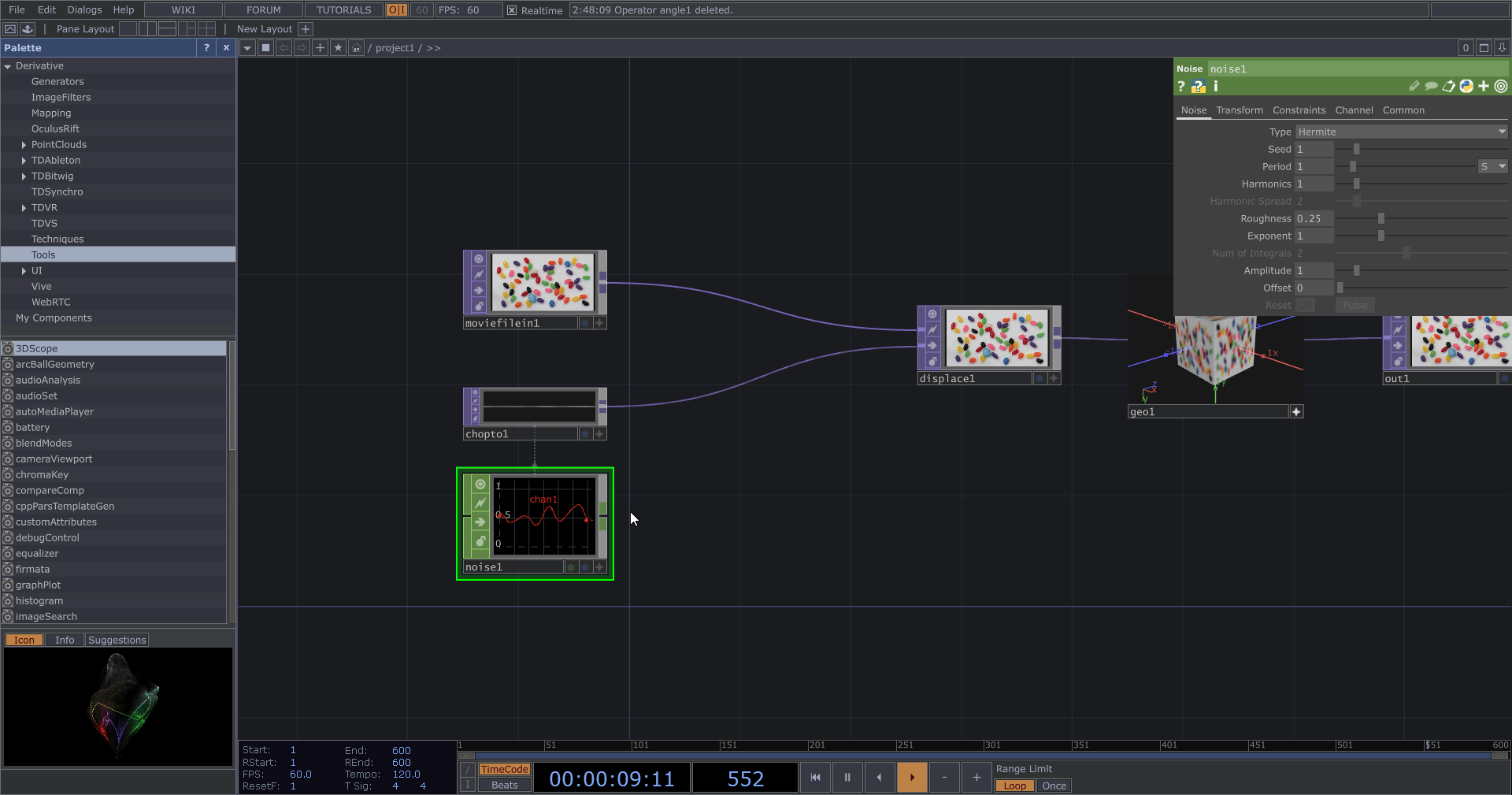The width and height of the screenshot is (1512, 795).
Task: Expand the PointClouds folder in the Palette
Action: coord(24,145)
